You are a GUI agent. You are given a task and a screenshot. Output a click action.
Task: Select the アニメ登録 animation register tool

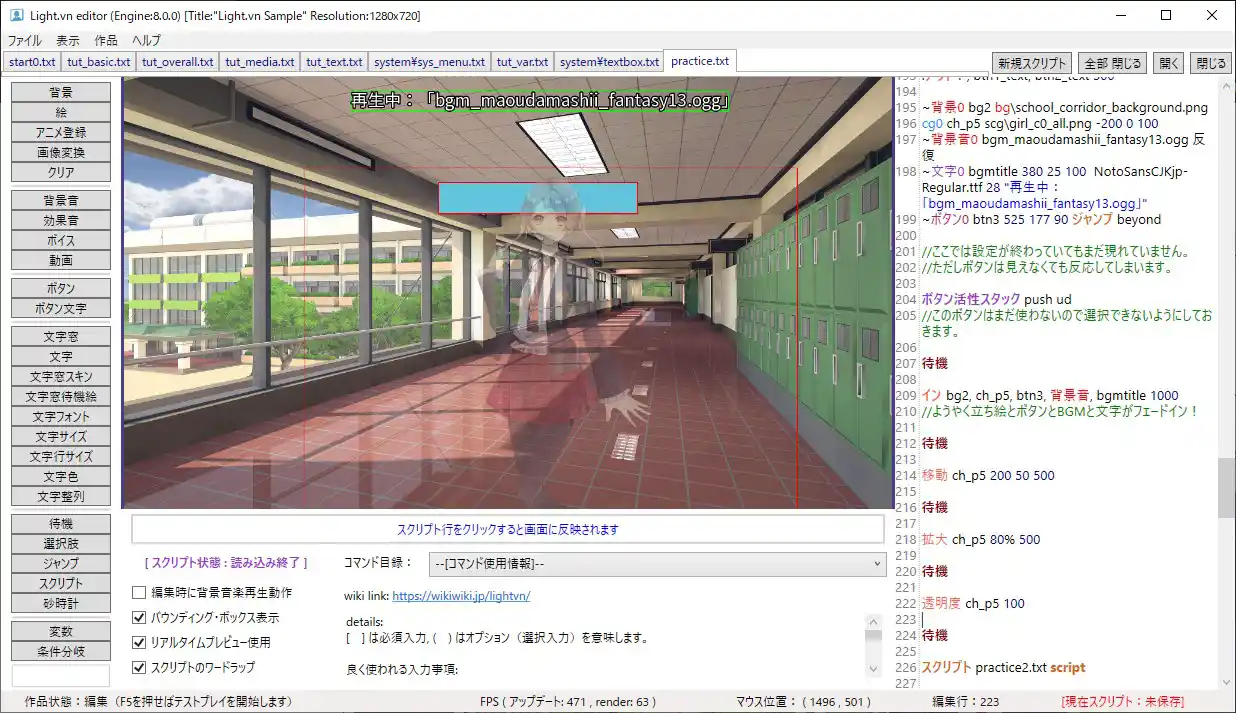point(60,132)
